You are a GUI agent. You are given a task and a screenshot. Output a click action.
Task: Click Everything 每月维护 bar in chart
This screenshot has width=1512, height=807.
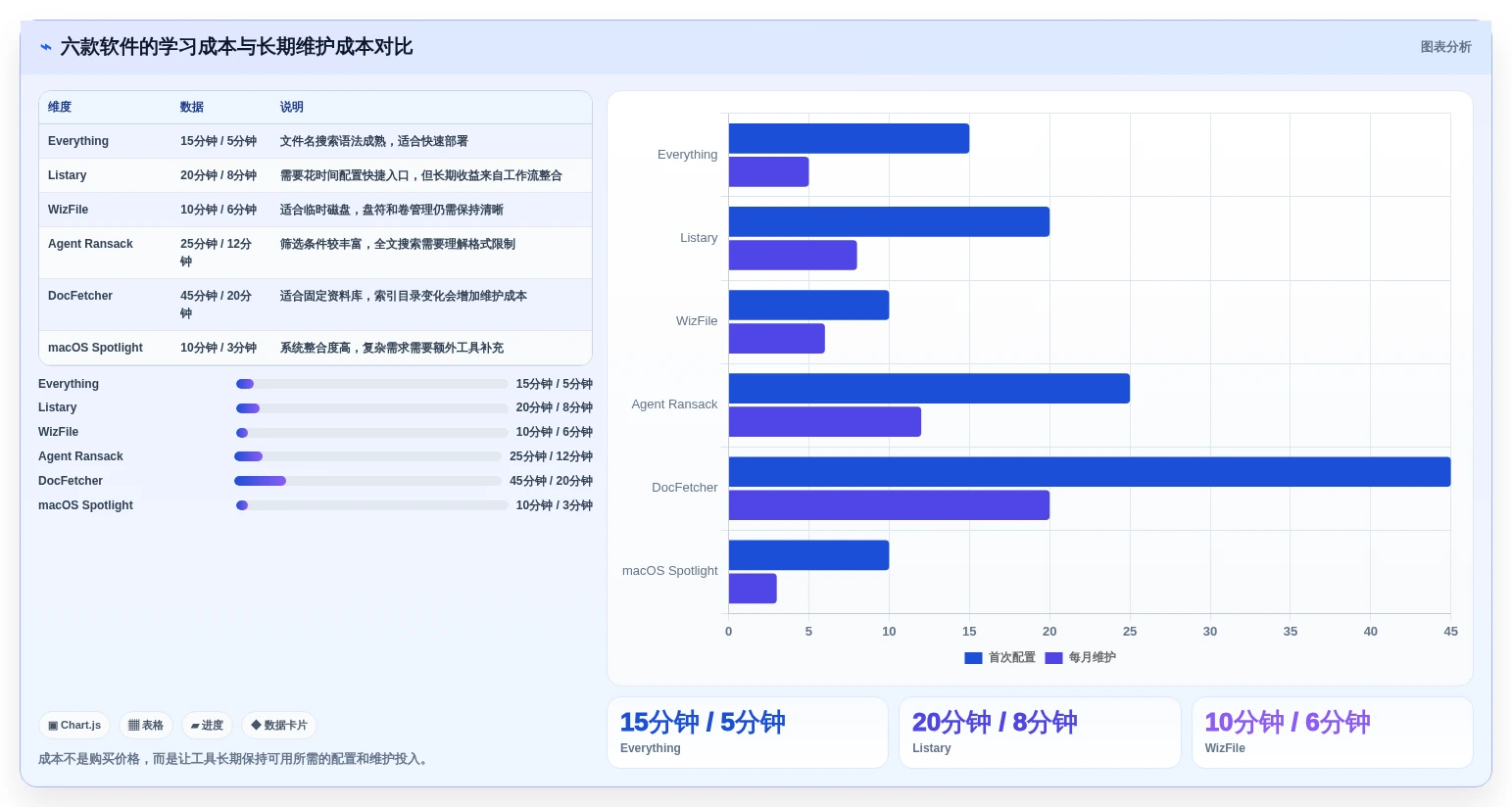(768, 171)
